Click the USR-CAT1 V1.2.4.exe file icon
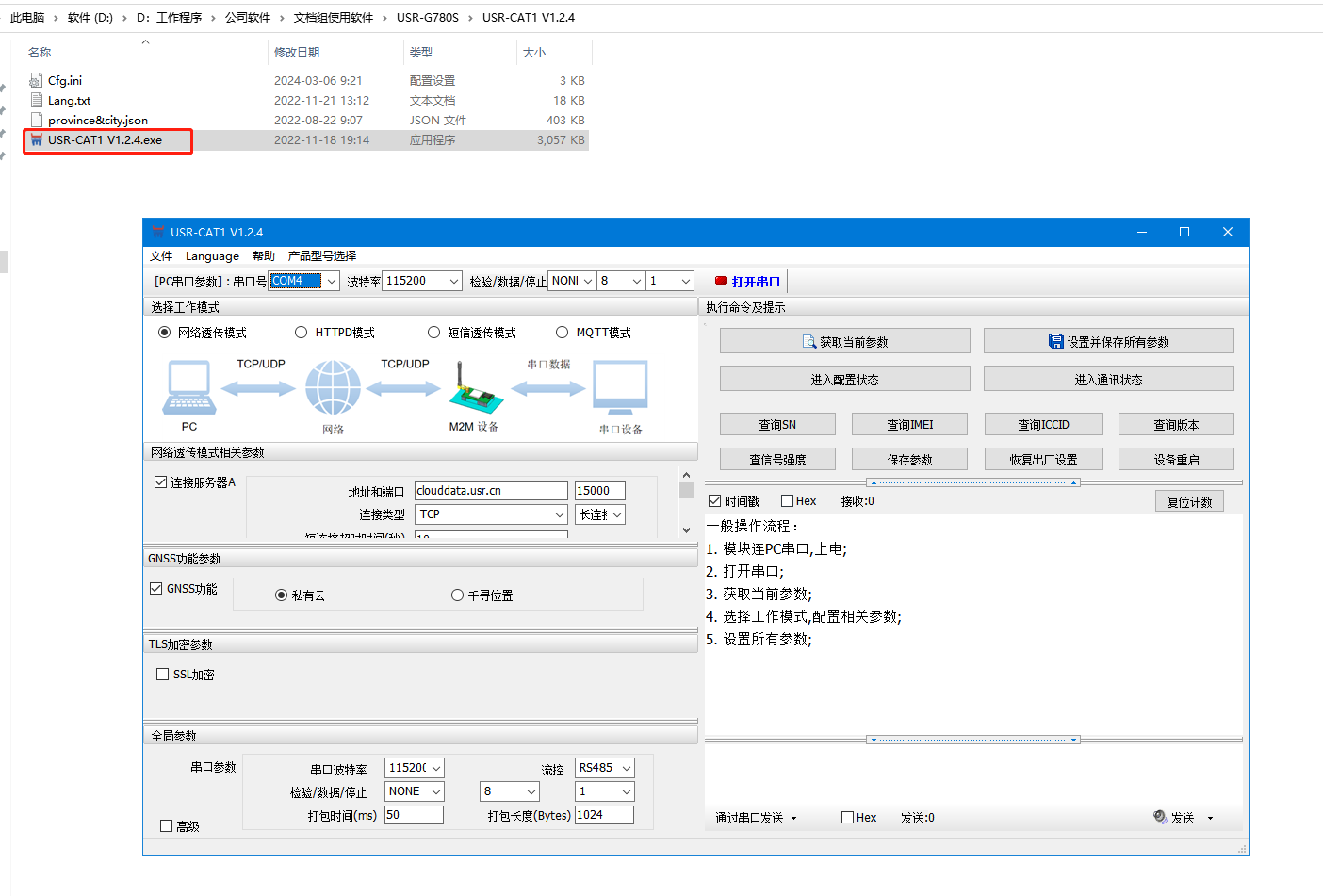The image size is (1323, 896). click(37, 140)
